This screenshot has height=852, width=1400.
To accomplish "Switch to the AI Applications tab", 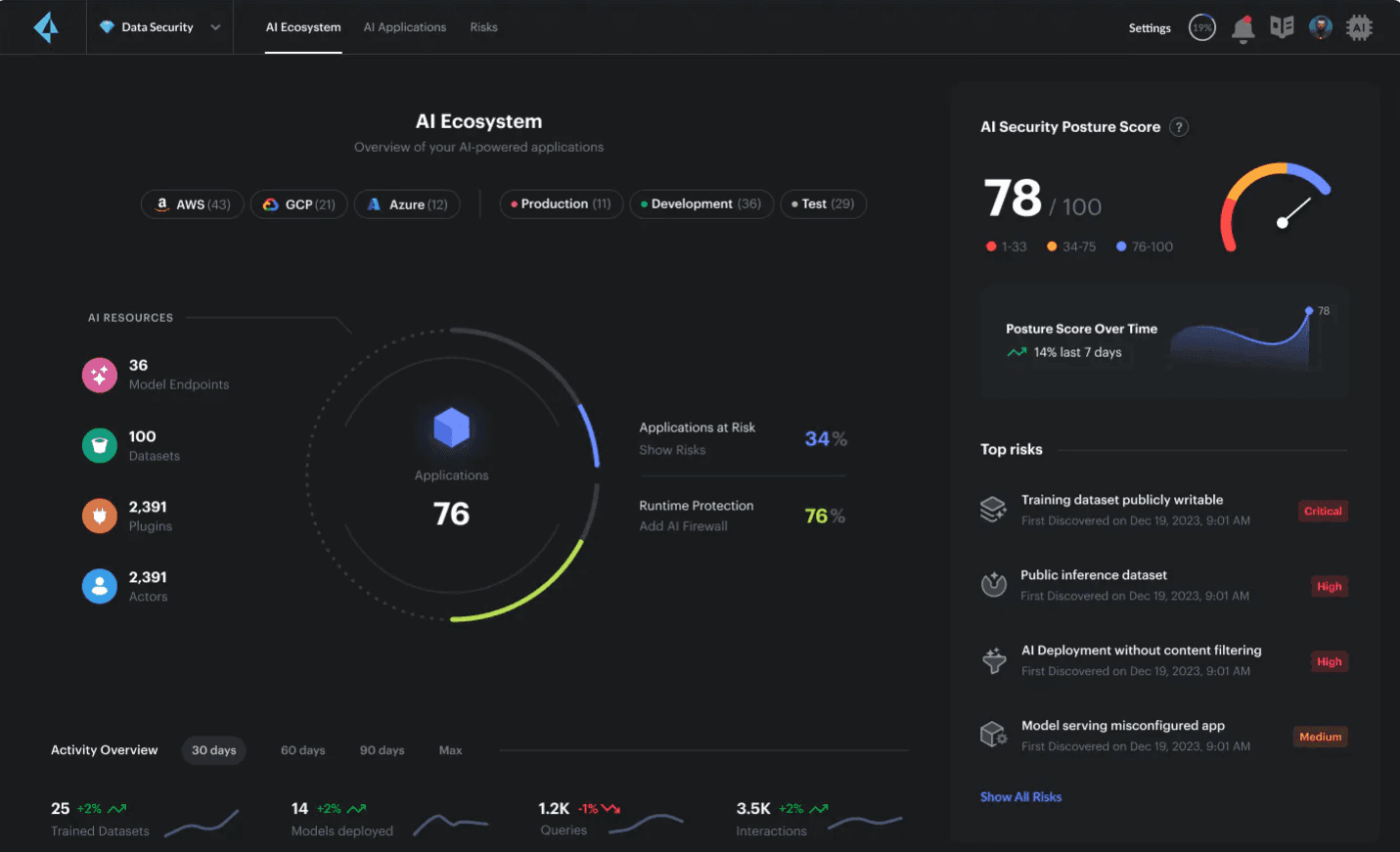I will coord(405,26).
